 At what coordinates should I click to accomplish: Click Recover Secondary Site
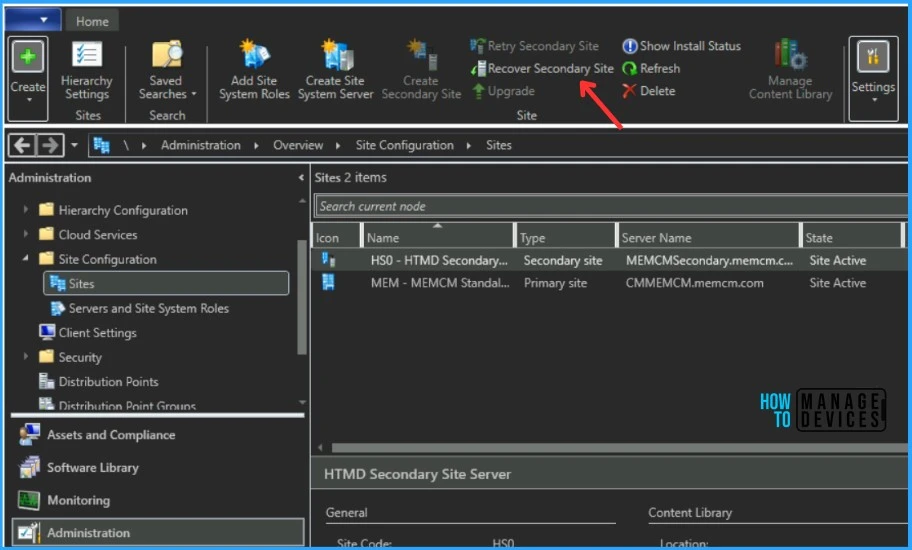(542, 69)
